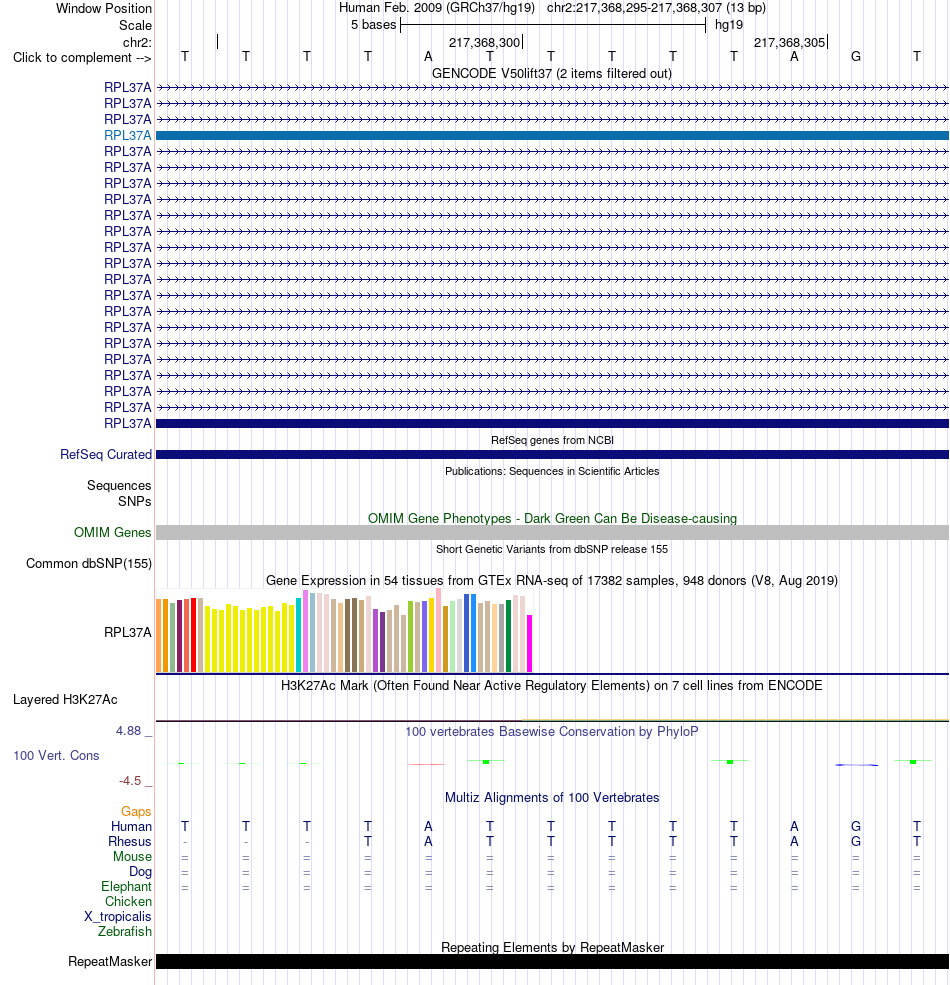Viewport: 950px width, 985px height.
Task: Click the '5 bases' scale text
Action: click(373, 24)
